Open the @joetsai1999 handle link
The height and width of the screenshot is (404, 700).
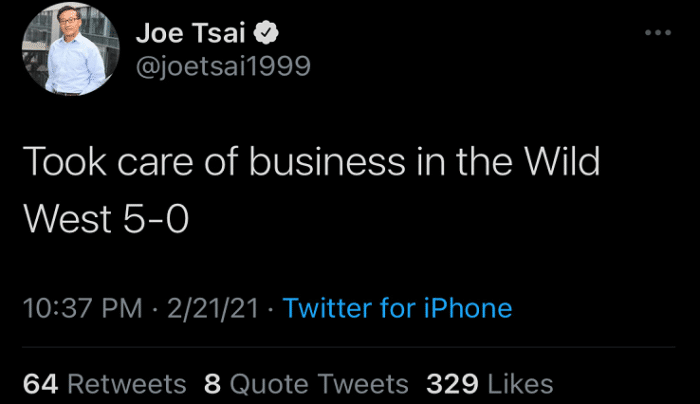[222, 65]
